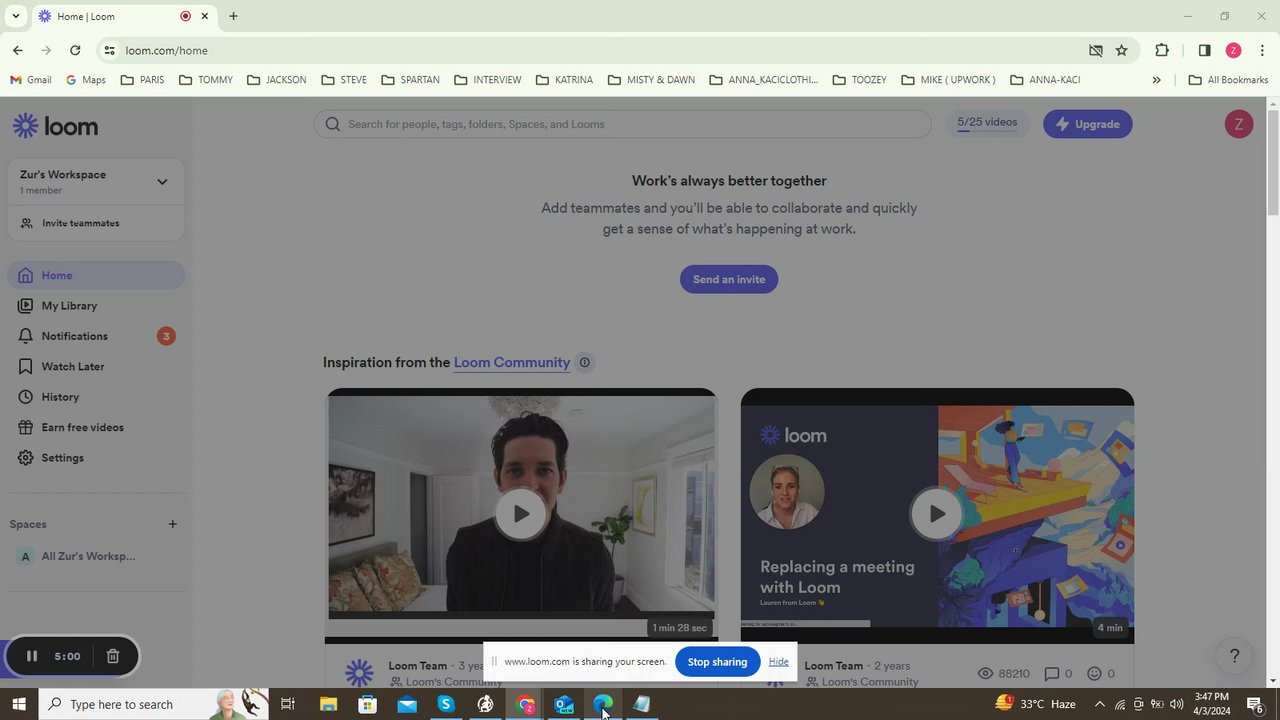Open the Chrome three-dot menu
Viewport: 1280px width, 720px height.
coord(1262,50)
